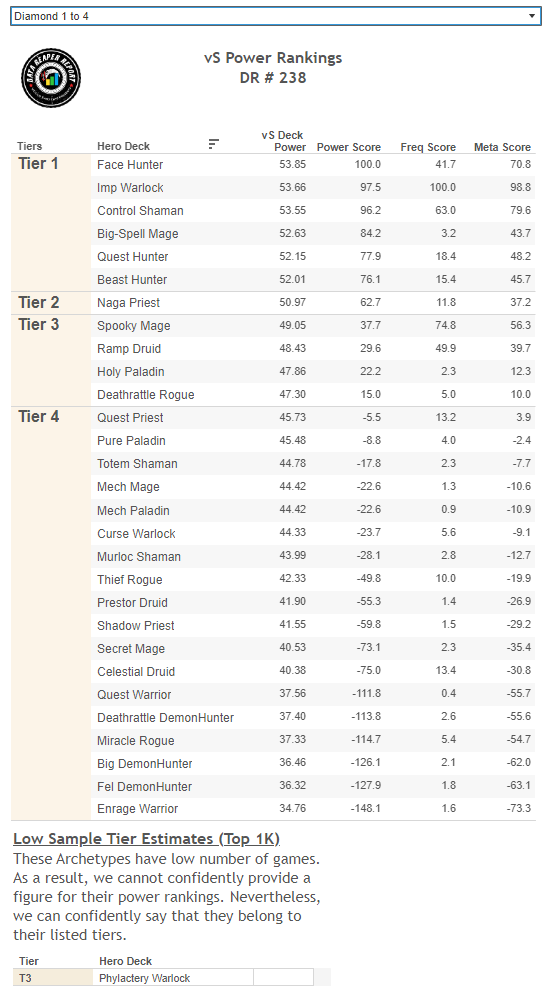Select Naga Priest in Tier 2
Screen dimensions: 554x996
click(x=128, y=302)
